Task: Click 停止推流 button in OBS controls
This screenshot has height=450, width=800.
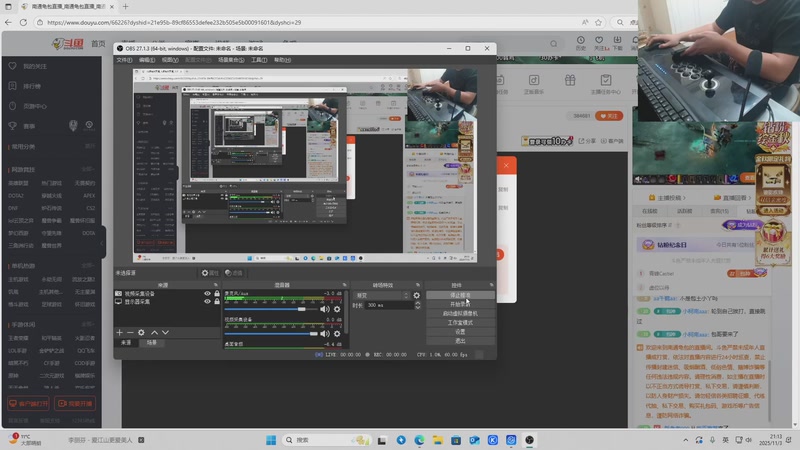Action: pyautogui.click(x=460, y=295)
